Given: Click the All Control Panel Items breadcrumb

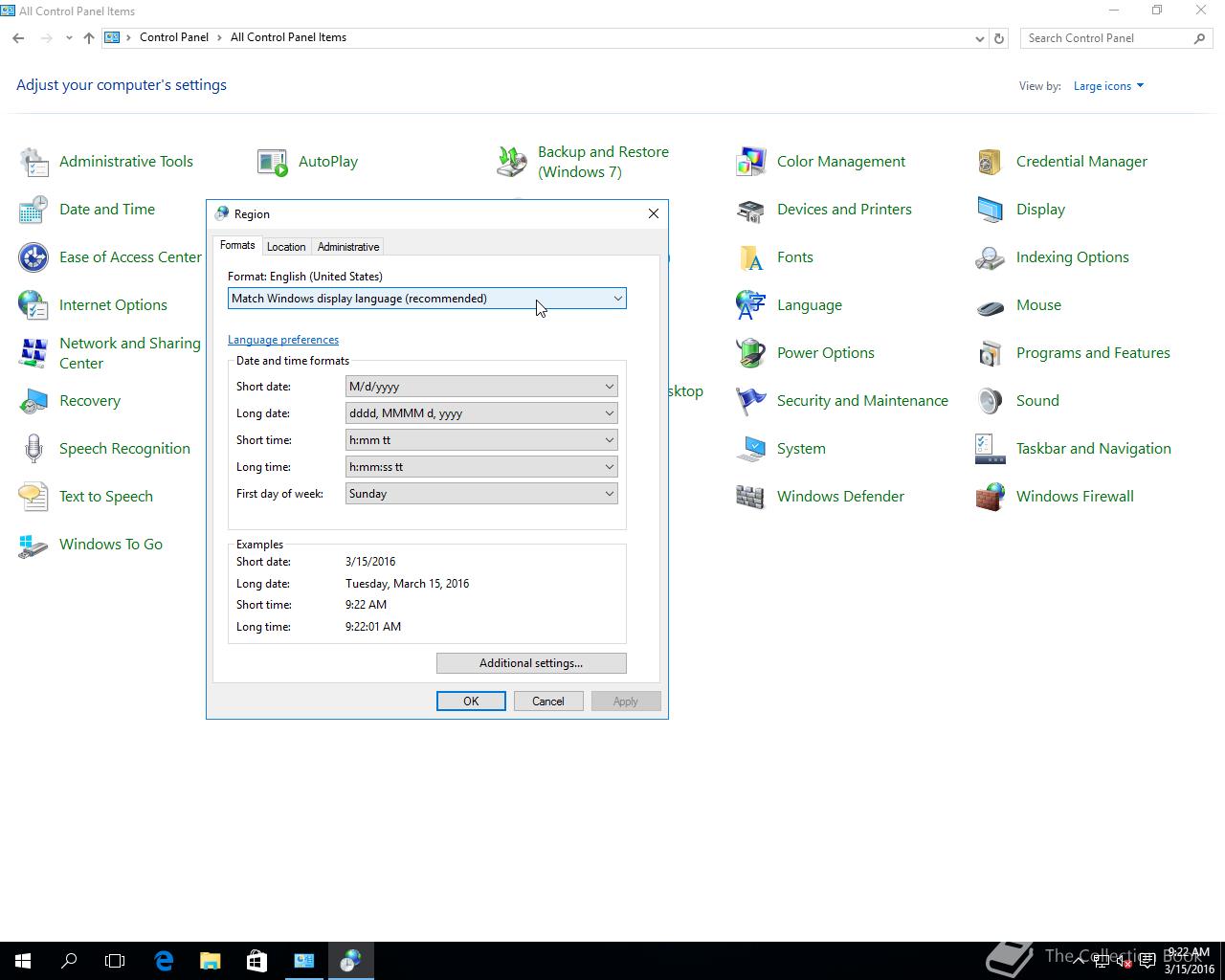Looking at the screenshot, I should (x=288, y=37).
